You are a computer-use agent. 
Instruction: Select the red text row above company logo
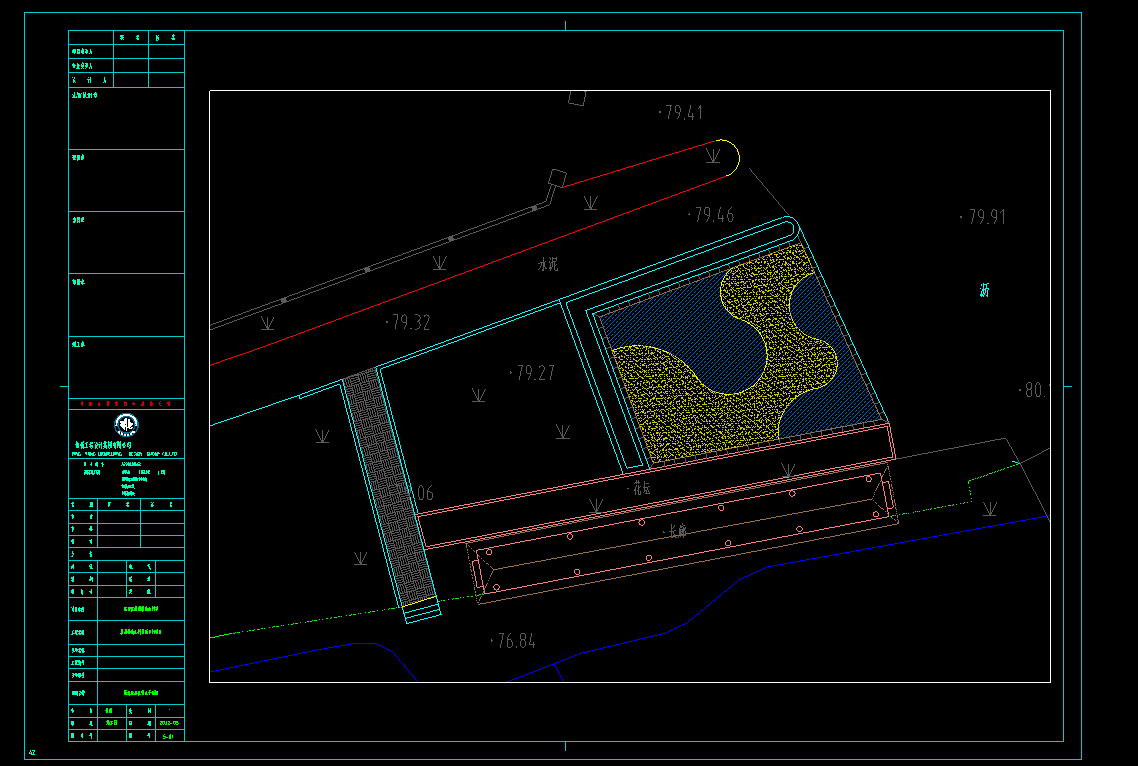click(x=126, y=403)
